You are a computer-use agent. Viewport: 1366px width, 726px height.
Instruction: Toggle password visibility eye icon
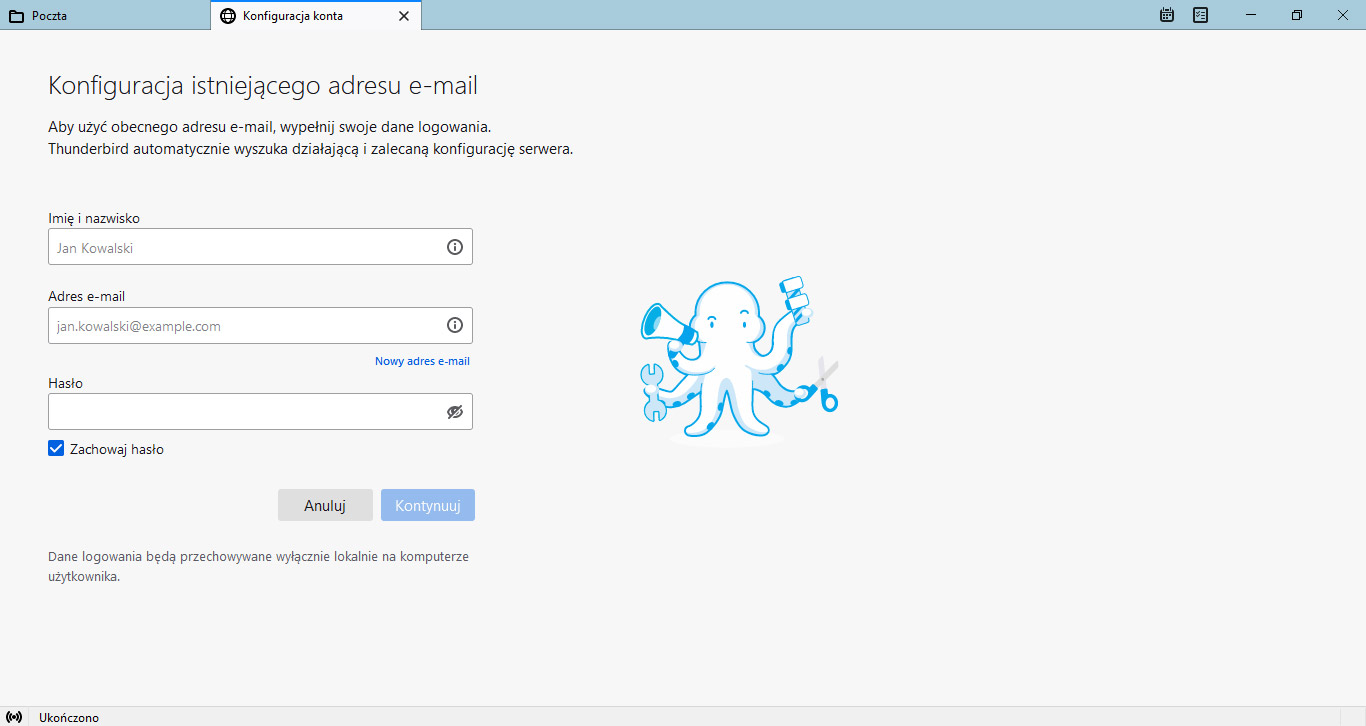pos(455,411)
